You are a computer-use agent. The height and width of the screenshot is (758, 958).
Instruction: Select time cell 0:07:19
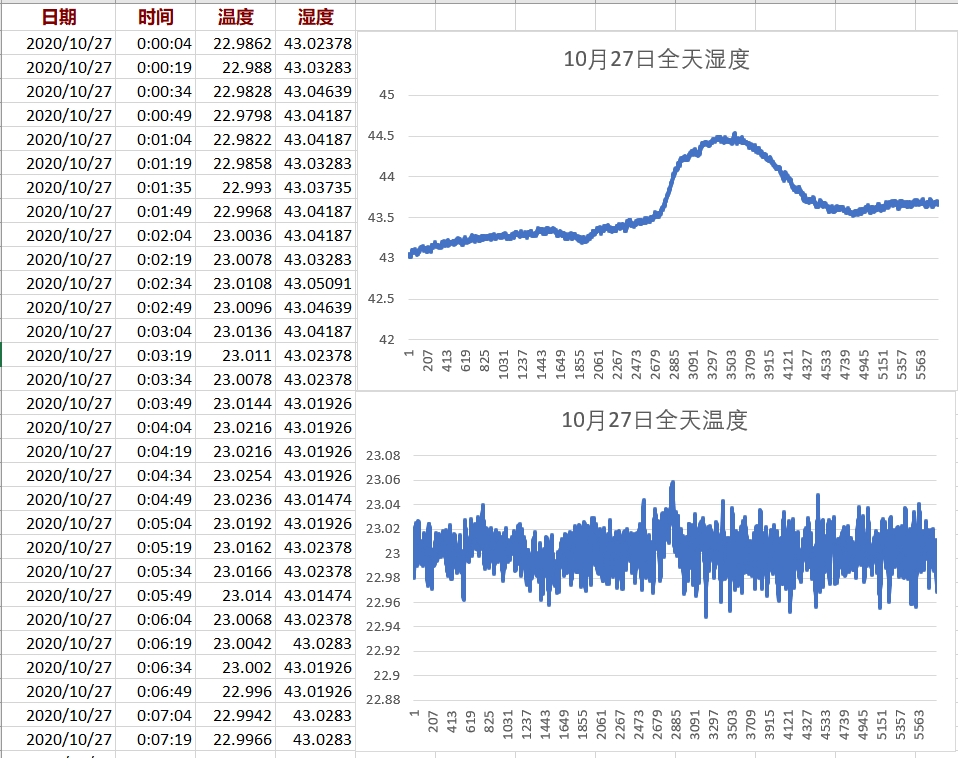click(156, 740)
